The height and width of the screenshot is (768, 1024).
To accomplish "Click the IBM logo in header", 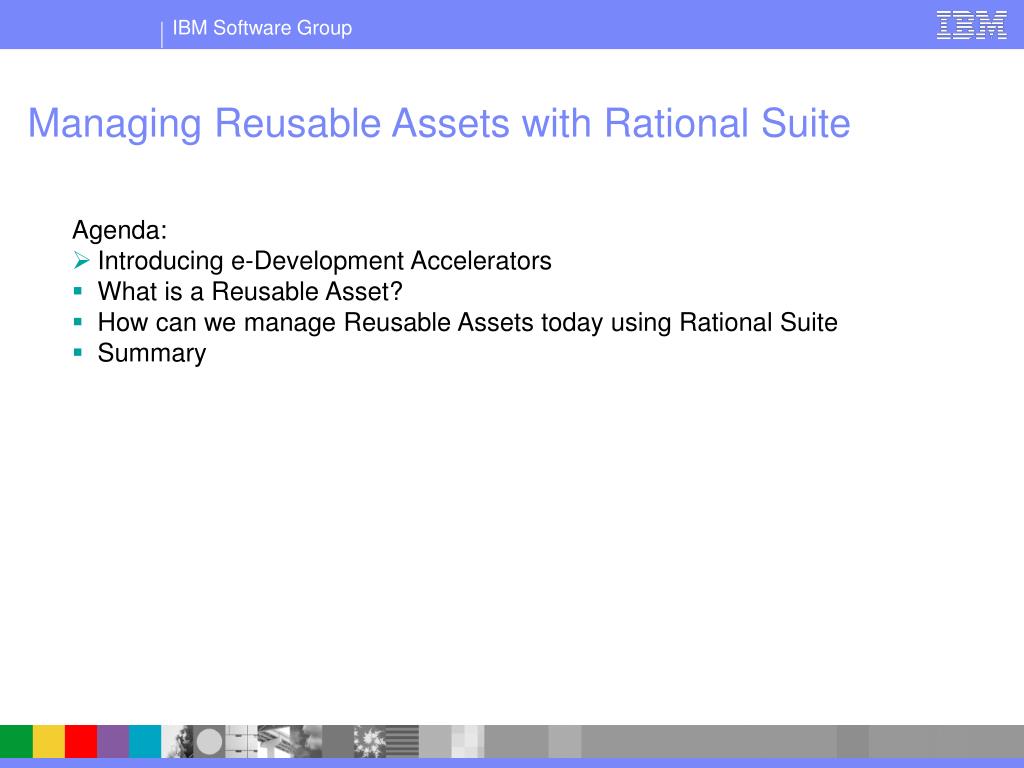I will [971, 25].
